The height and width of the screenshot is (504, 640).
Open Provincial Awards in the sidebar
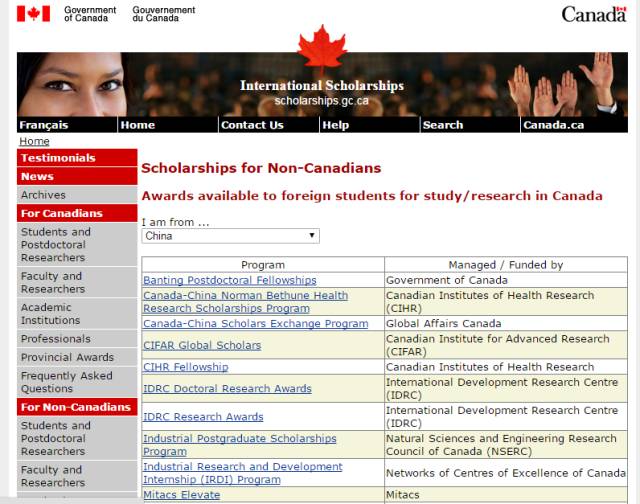tap(77, 357)
